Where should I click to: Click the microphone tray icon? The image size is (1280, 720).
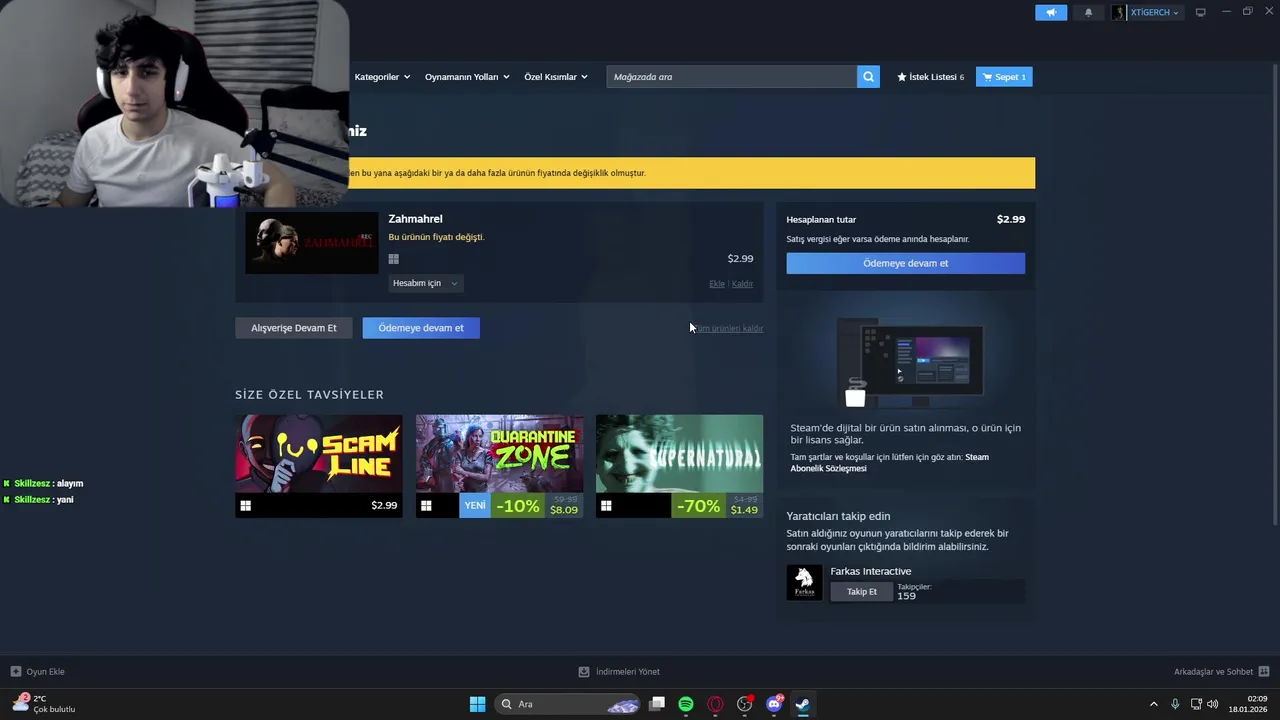[x=1175, y=704]
